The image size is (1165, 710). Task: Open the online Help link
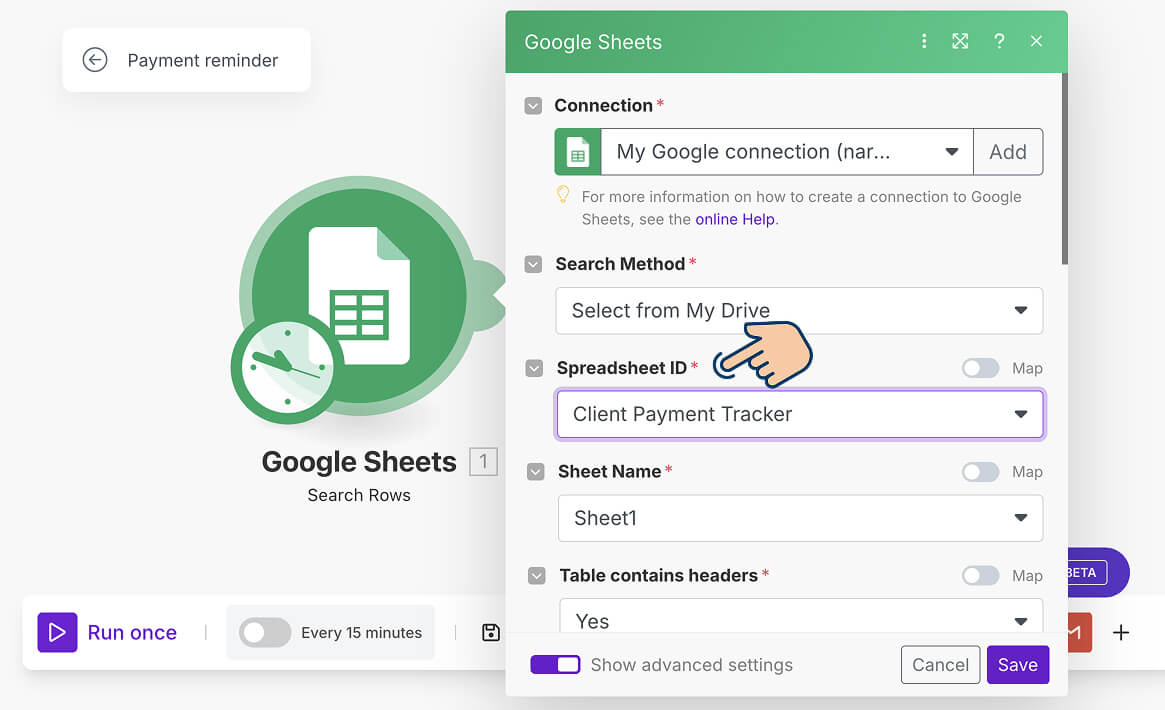click(x=735, y=219)
